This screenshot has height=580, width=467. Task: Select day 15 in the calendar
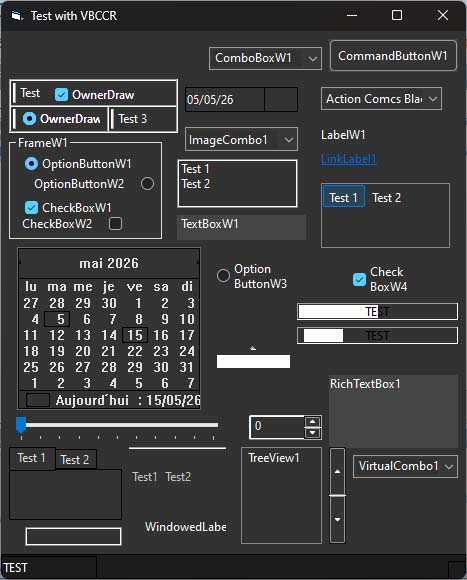tap(135, 335)
